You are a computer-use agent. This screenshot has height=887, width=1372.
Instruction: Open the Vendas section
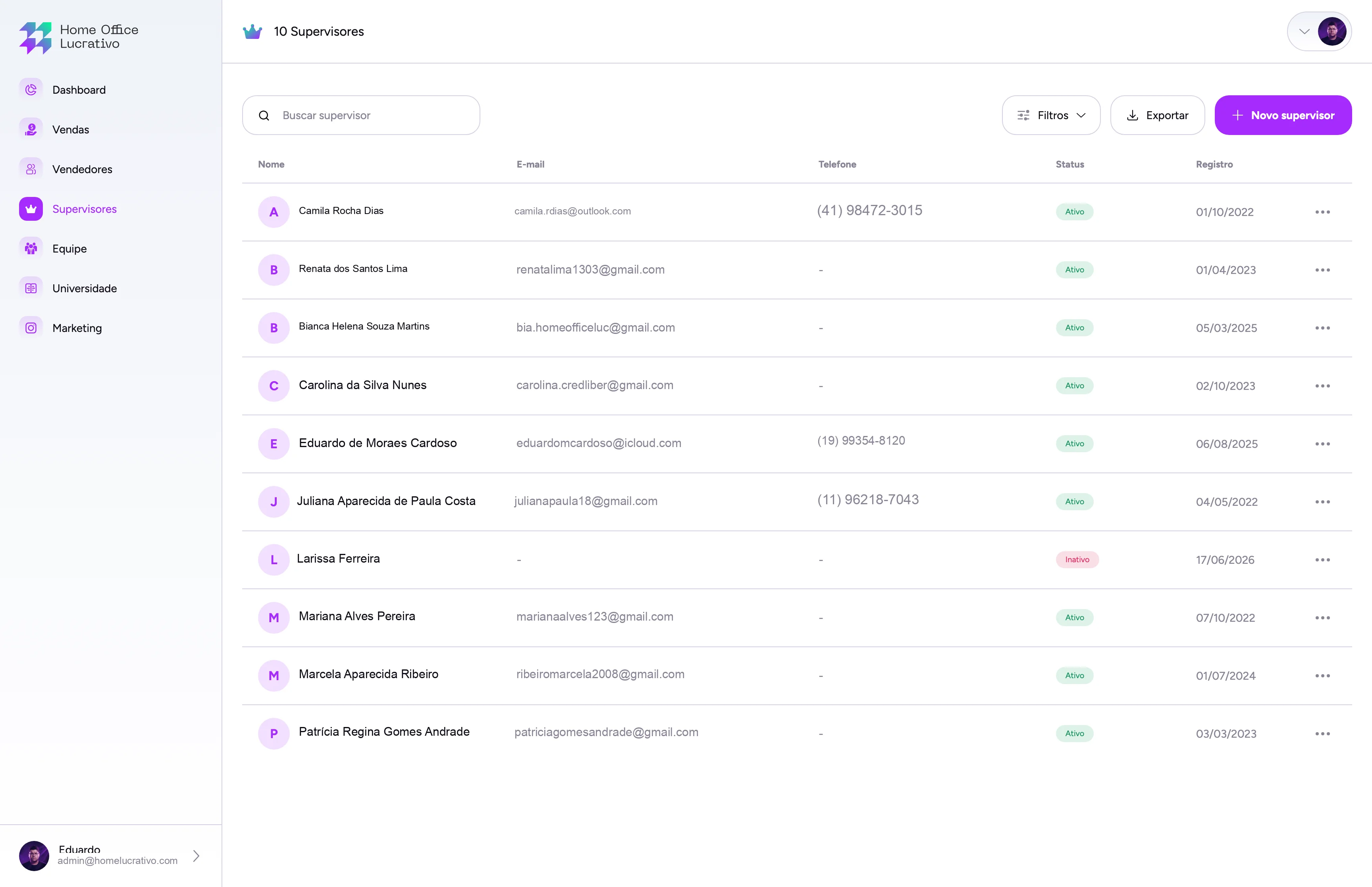click(x=70, y=129)
